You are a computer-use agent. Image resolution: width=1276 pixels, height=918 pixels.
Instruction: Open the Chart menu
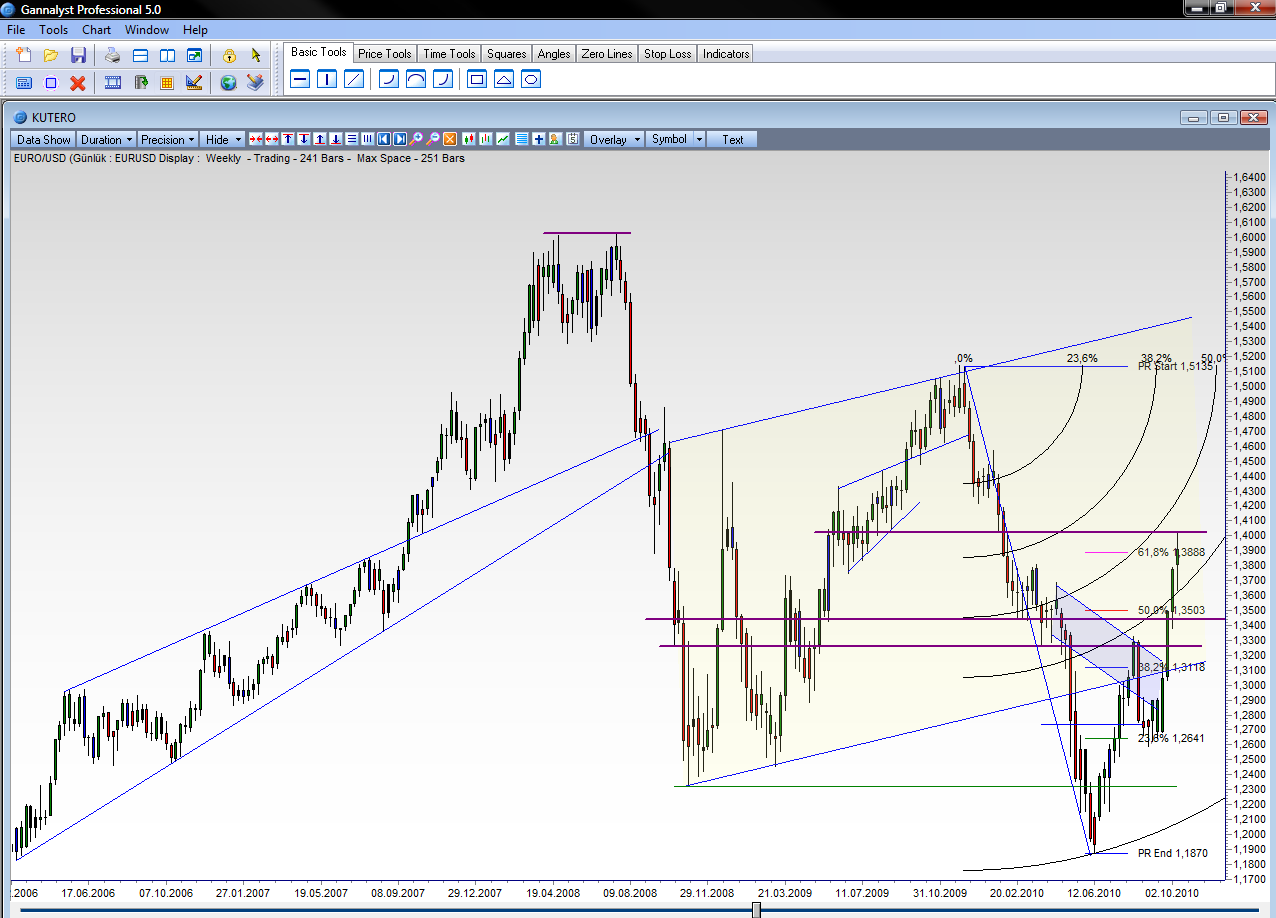pyautogui.click(x=97, y=30)
